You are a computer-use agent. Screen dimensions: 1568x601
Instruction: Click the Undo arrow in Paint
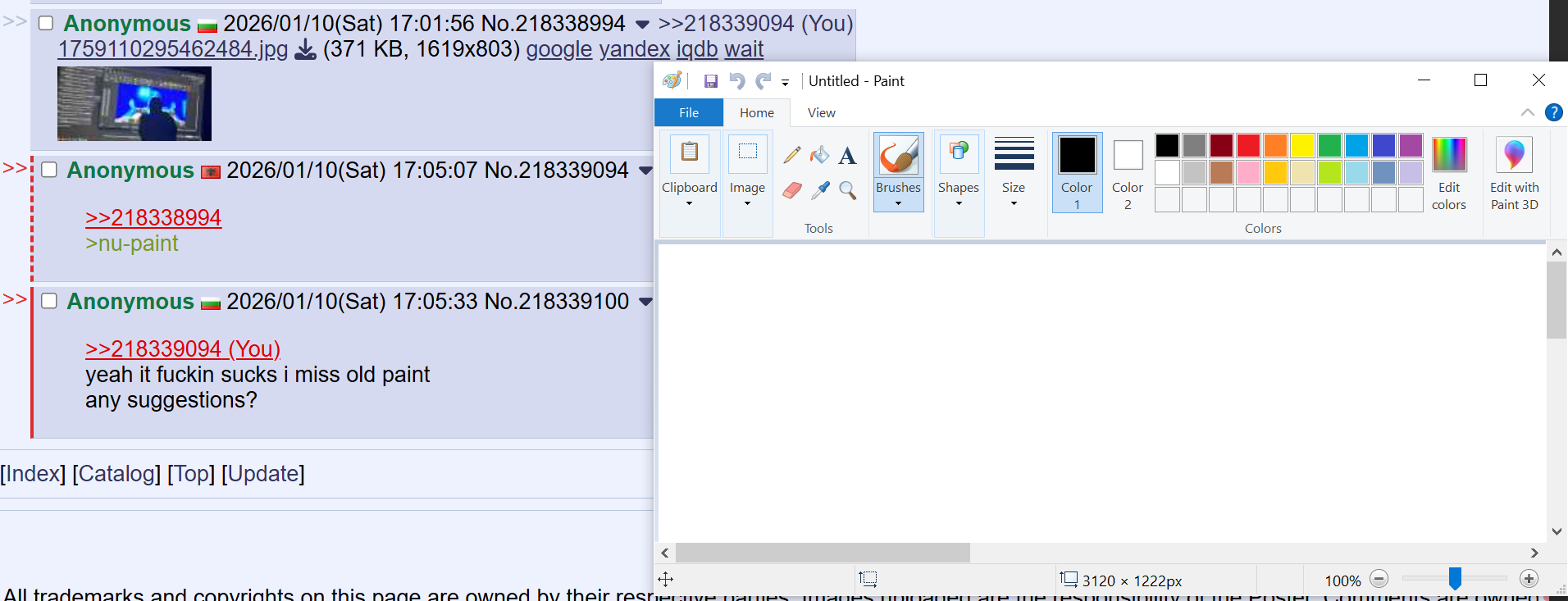click(736, 80)
